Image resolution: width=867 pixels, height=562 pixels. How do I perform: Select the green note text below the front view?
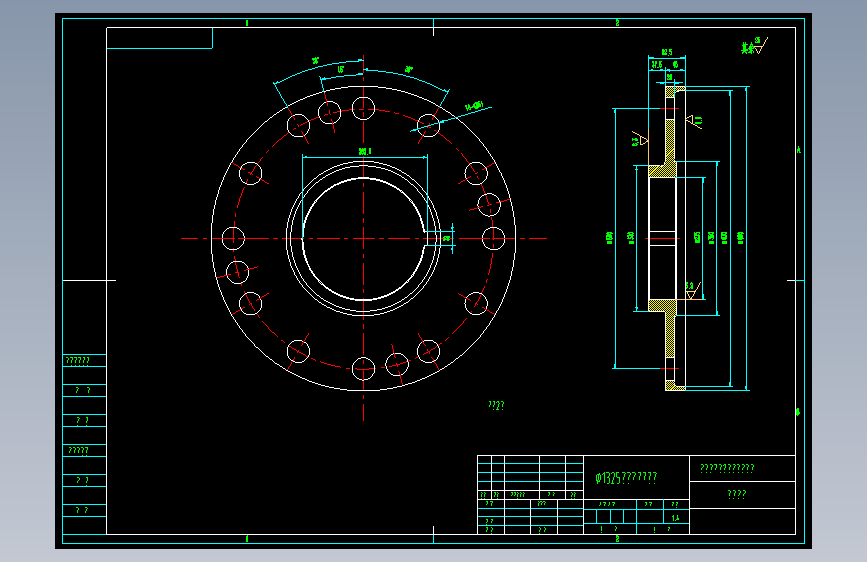pos(496,405)
